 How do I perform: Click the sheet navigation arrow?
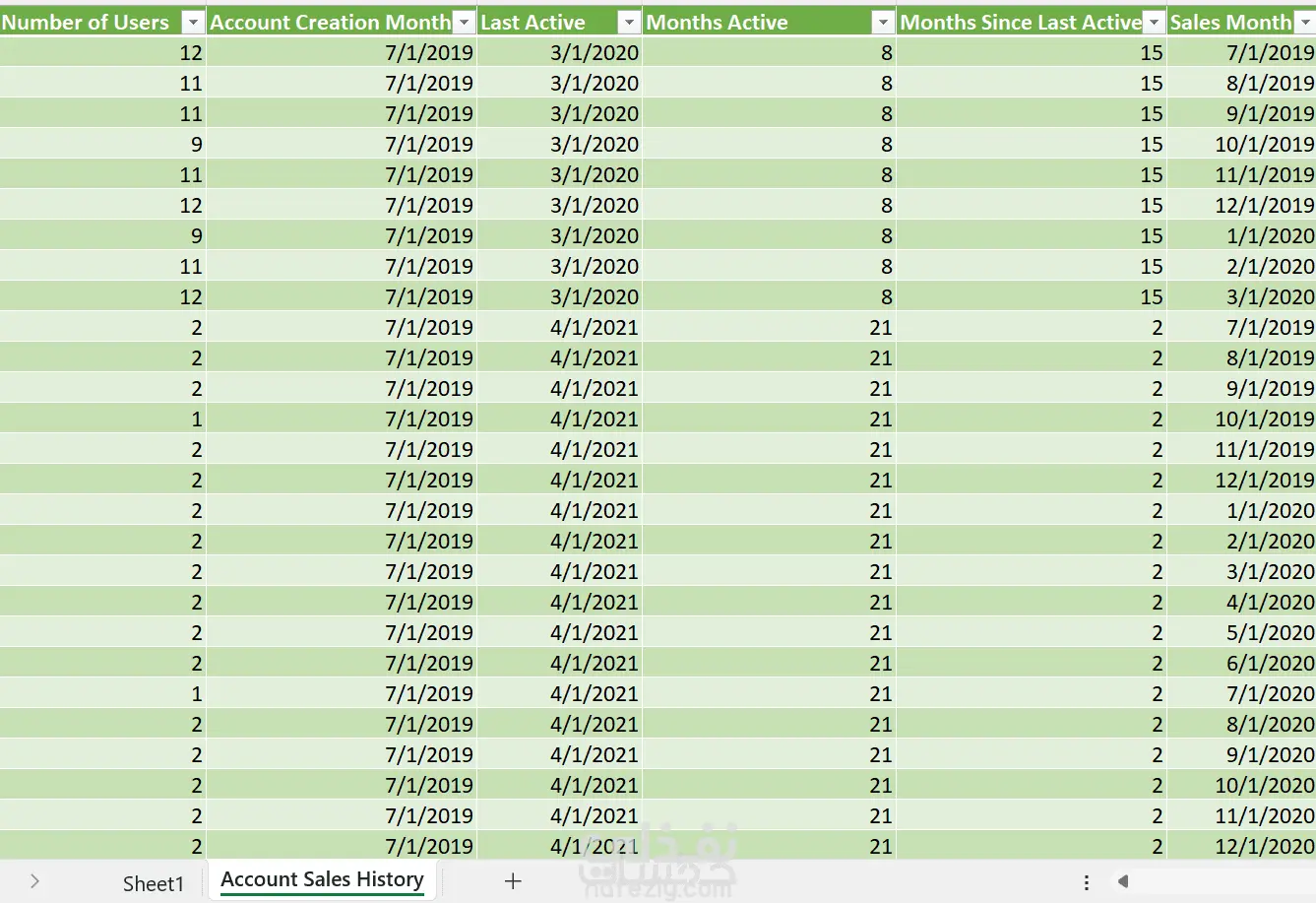[x=34, y=881]
